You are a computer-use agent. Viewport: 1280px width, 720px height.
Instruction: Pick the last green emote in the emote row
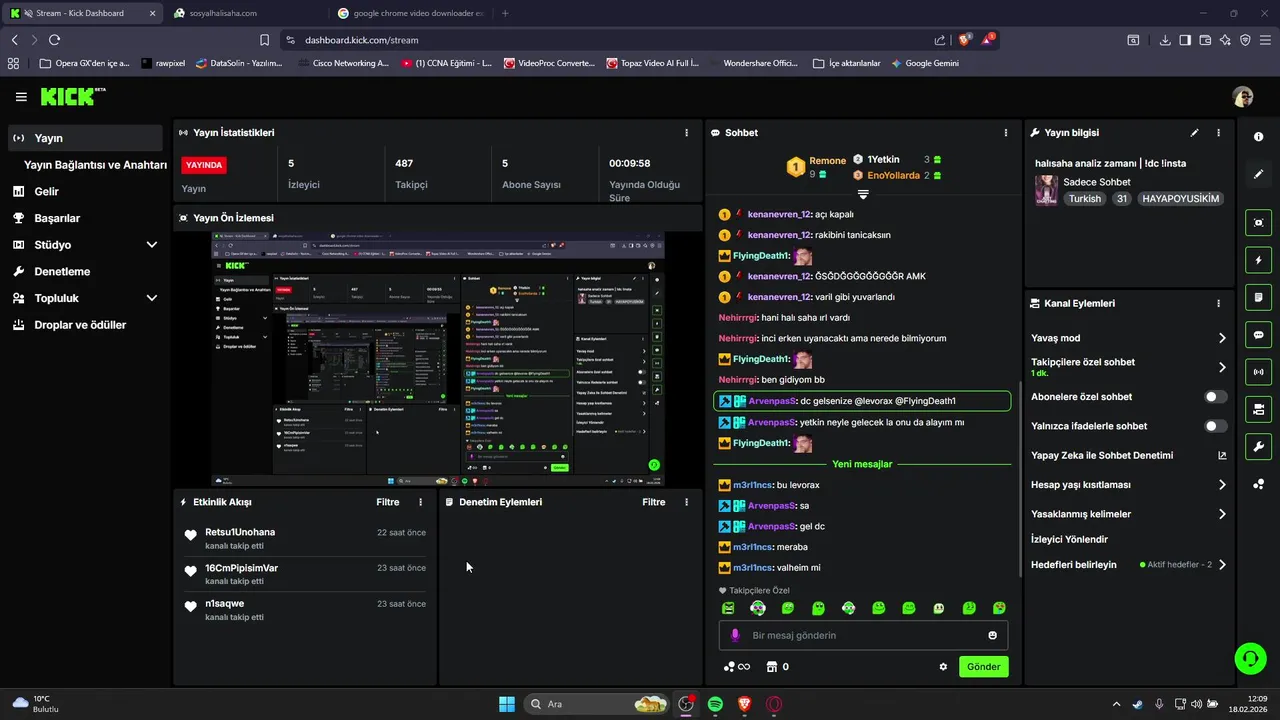(999, 608)
